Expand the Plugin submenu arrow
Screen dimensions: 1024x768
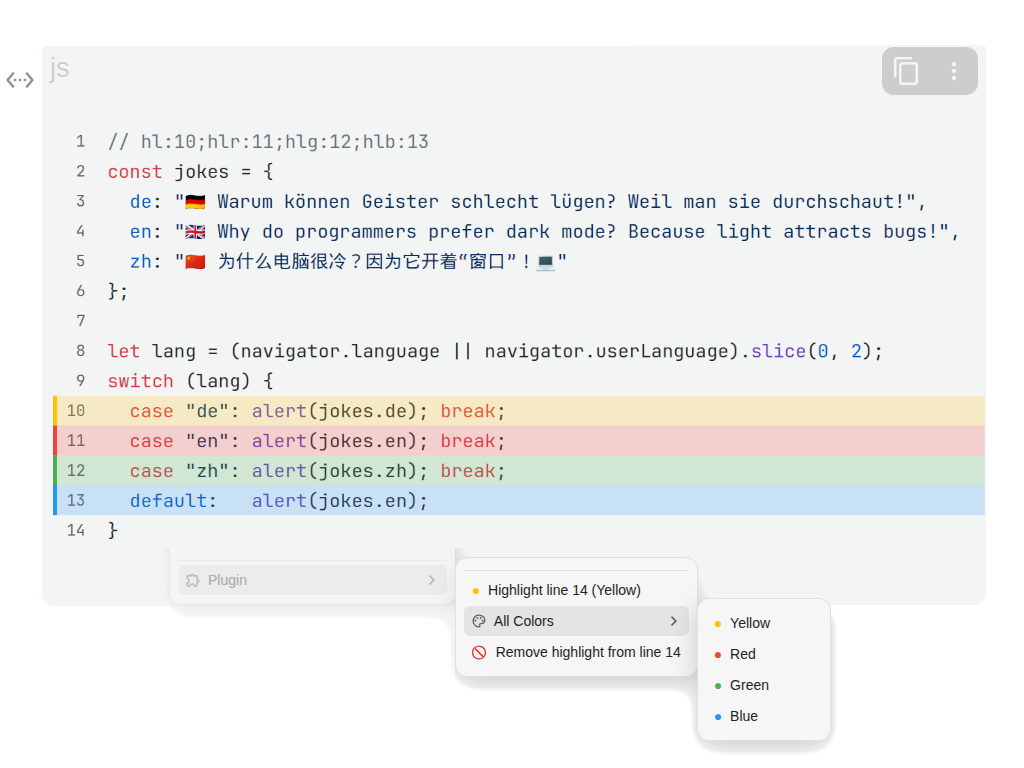pos(432,580)
